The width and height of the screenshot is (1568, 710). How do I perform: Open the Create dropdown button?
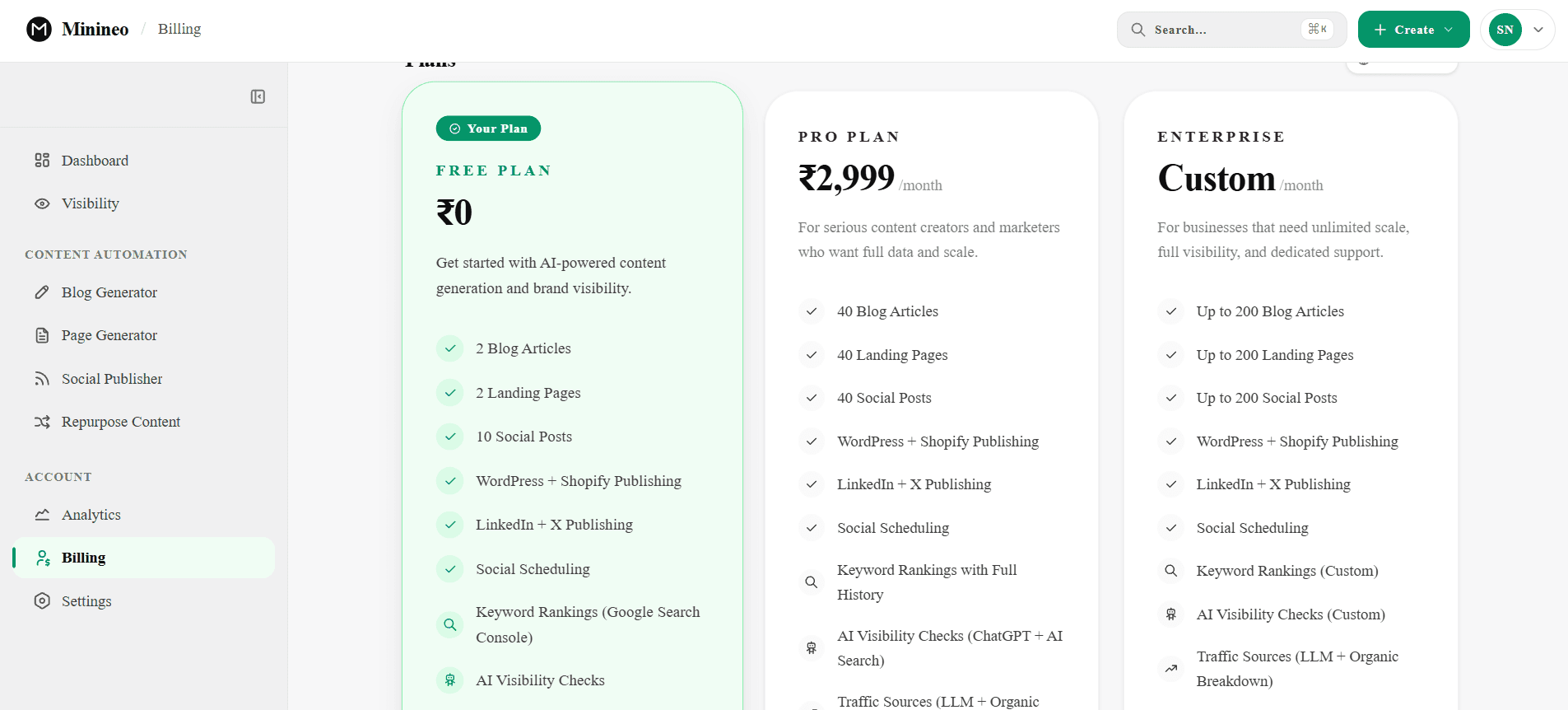[1413, 30]
